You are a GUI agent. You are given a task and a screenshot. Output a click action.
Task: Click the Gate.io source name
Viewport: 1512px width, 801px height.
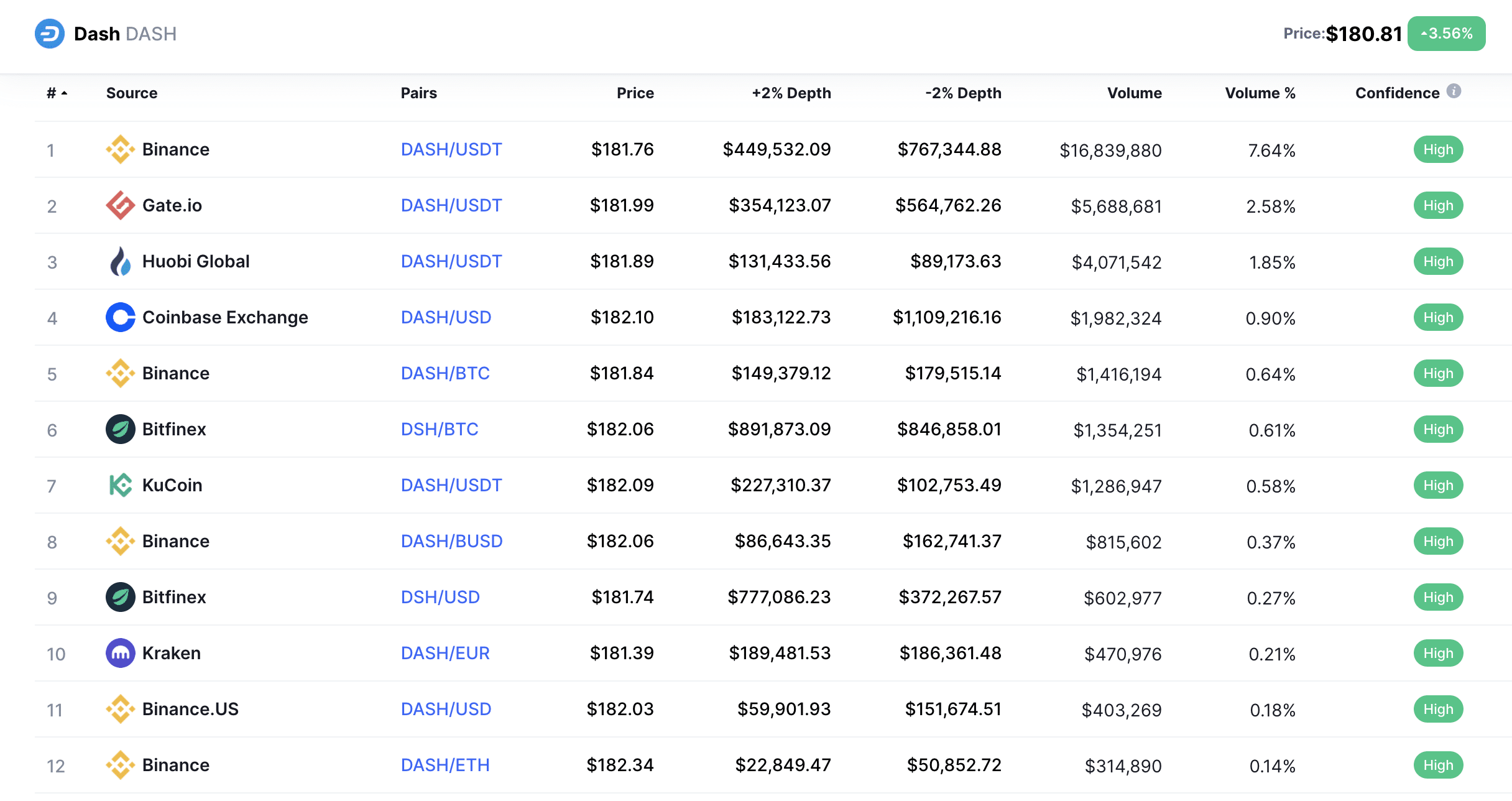172,205
